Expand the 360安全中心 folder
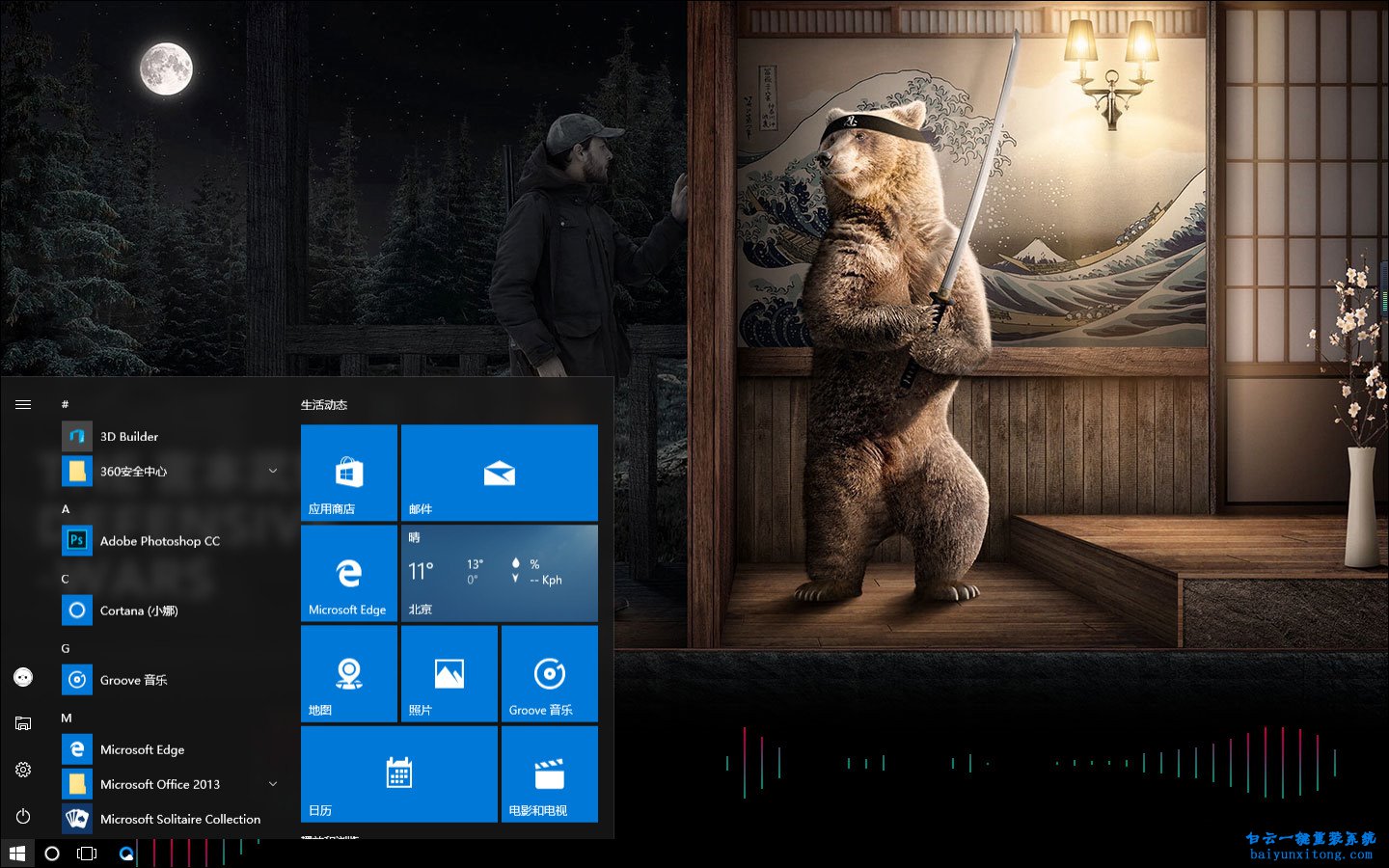 click(x=273, y=472)
